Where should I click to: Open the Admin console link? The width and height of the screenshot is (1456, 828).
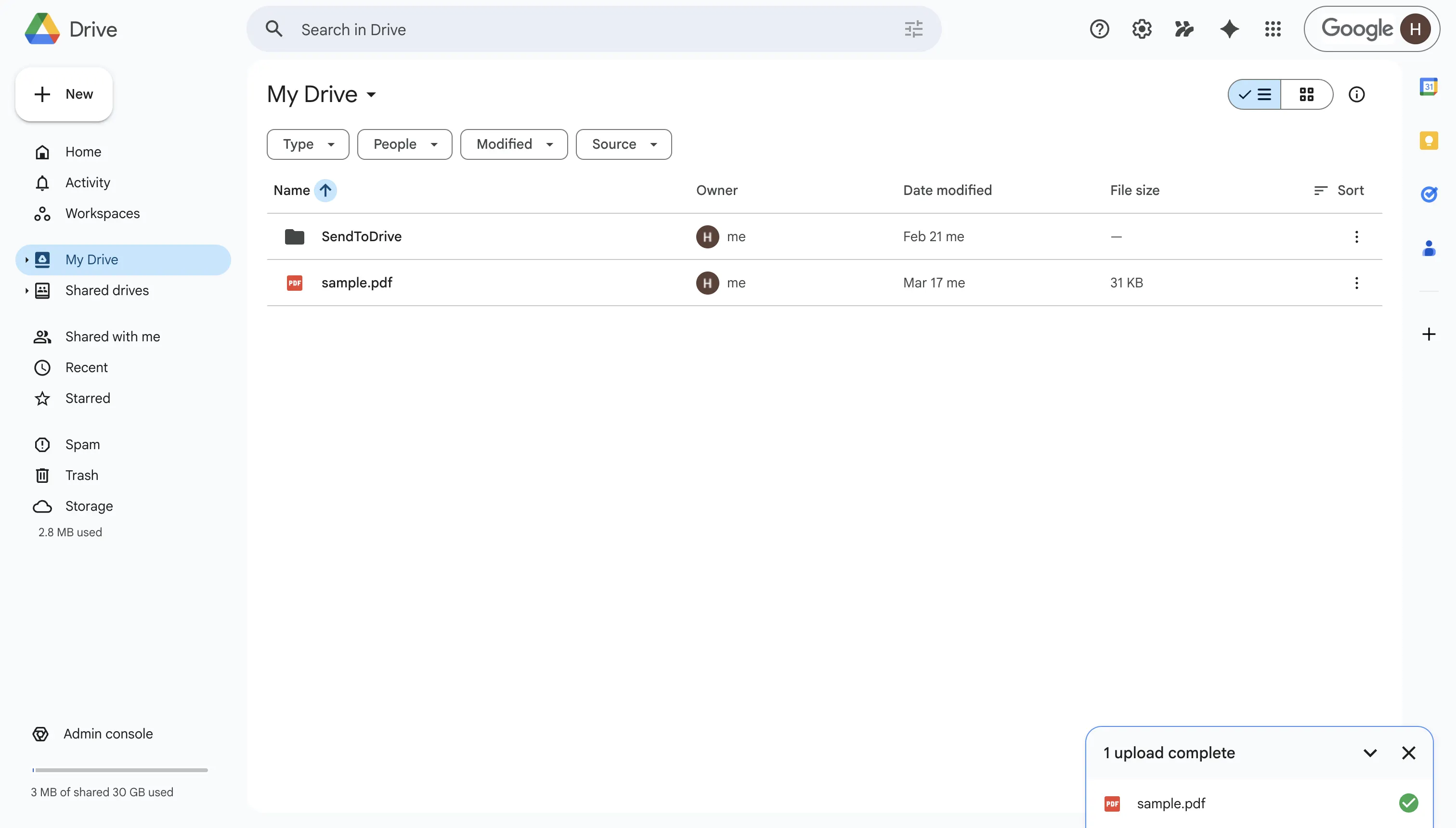pos(107,734)
